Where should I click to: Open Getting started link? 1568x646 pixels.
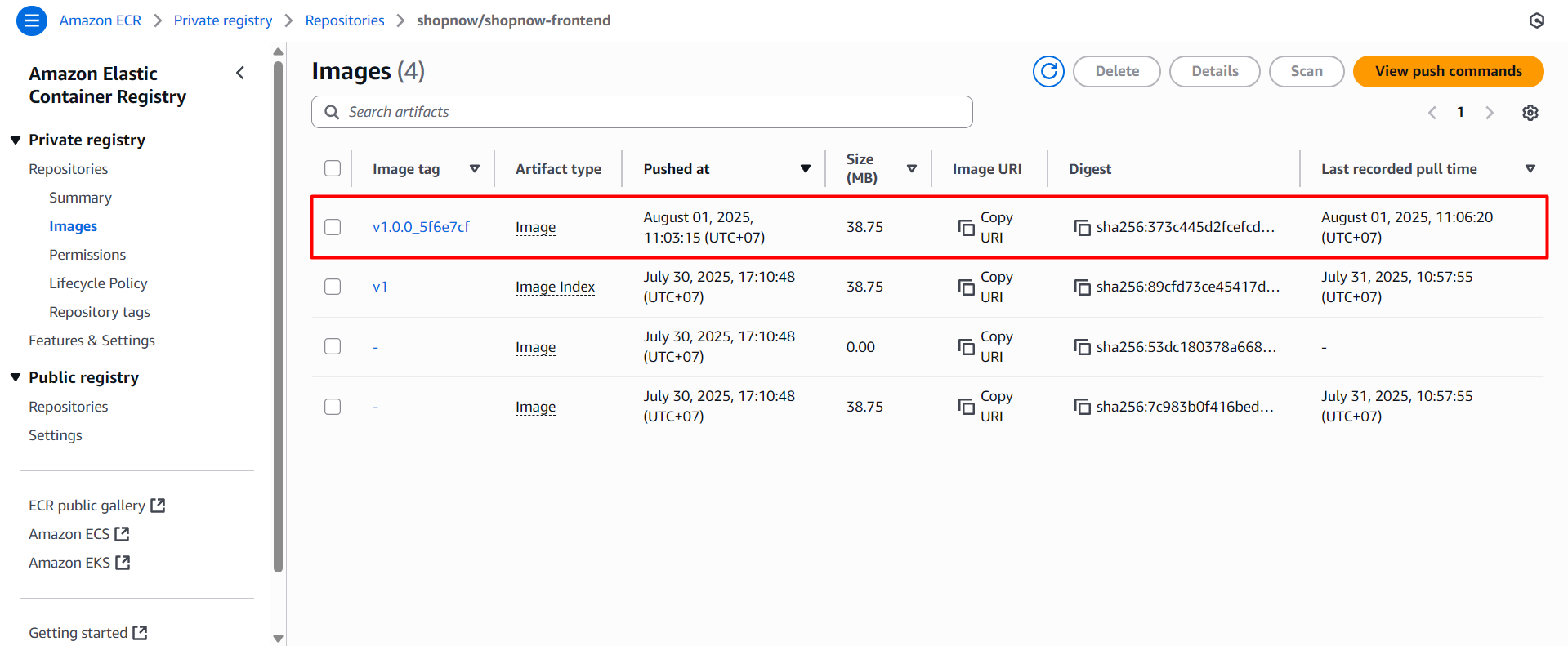(78, 633)
